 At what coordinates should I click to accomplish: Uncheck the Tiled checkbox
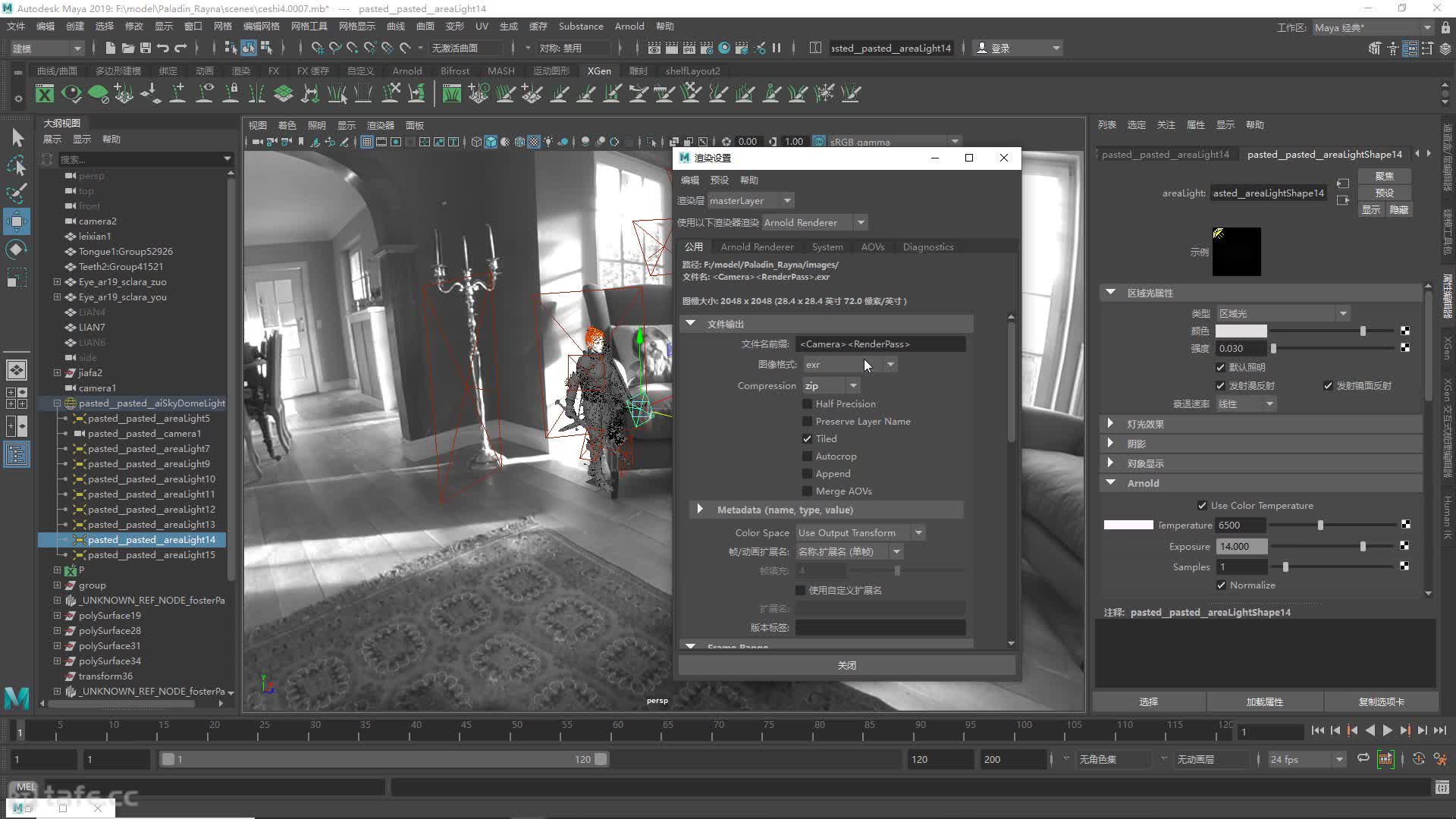[808, 439]
